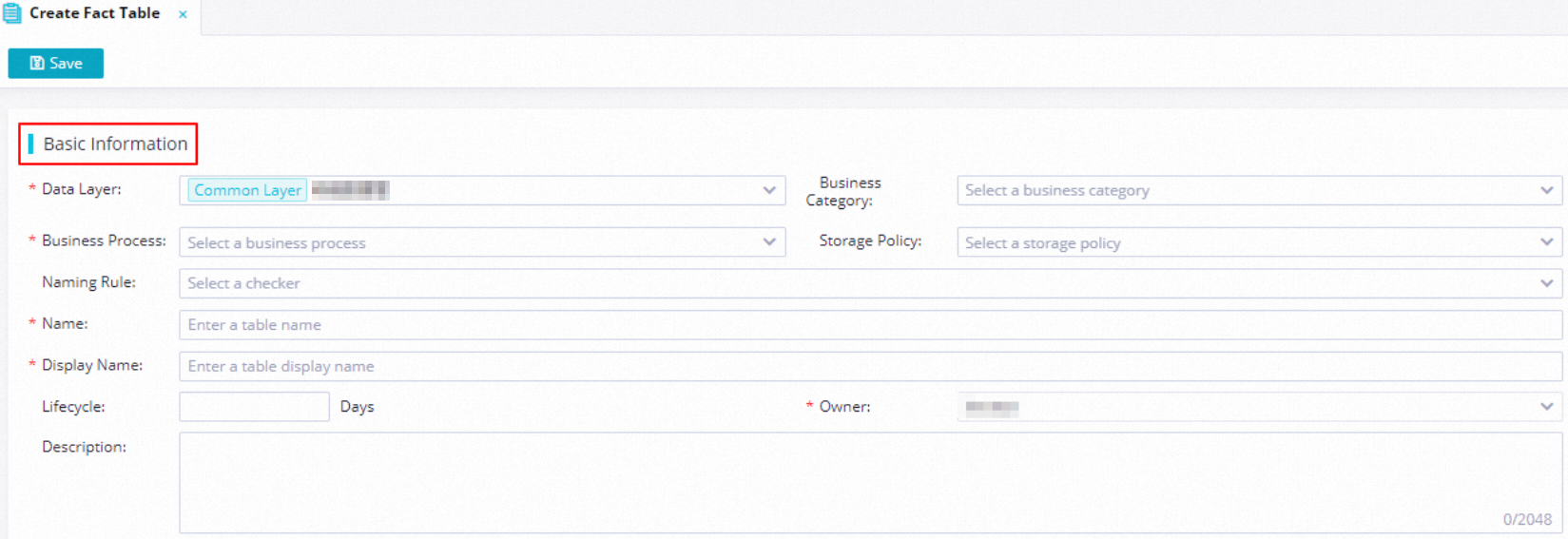Open the Business Category dropdown
The image size is (1568, 539).
tap(1259, 190)
